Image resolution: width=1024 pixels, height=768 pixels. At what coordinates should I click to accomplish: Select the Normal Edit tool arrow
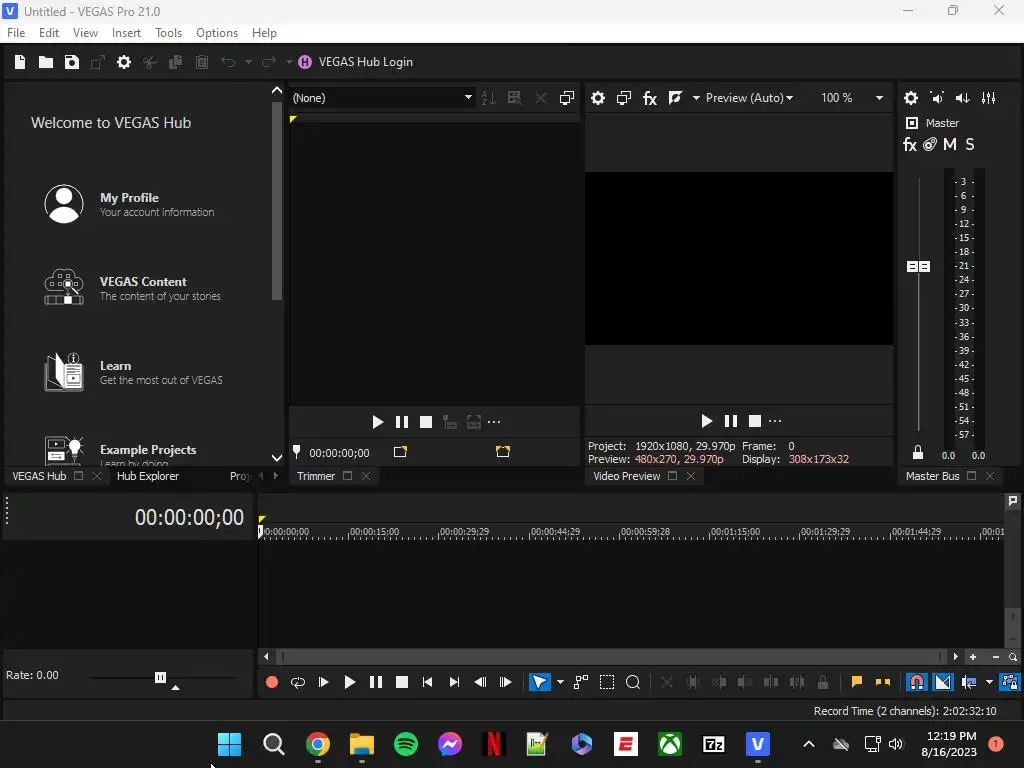pyautogui.click(x=539, y=682)
